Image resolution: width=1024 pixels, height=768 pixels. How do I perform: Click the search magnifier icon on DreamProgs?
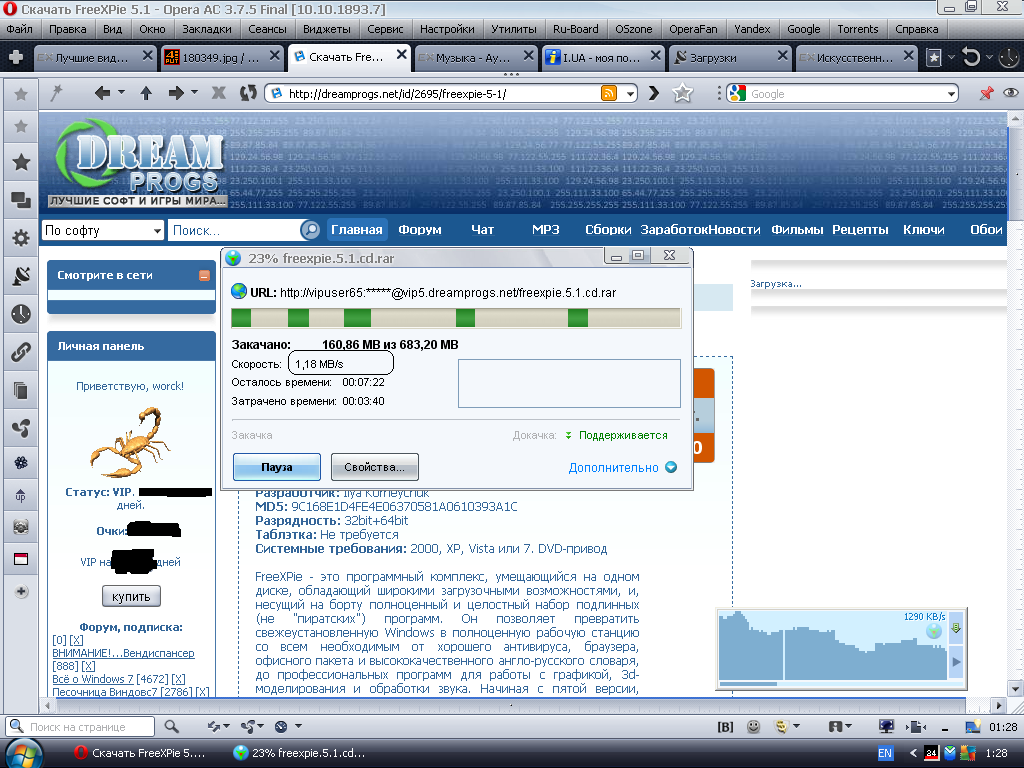coord(310,230)
